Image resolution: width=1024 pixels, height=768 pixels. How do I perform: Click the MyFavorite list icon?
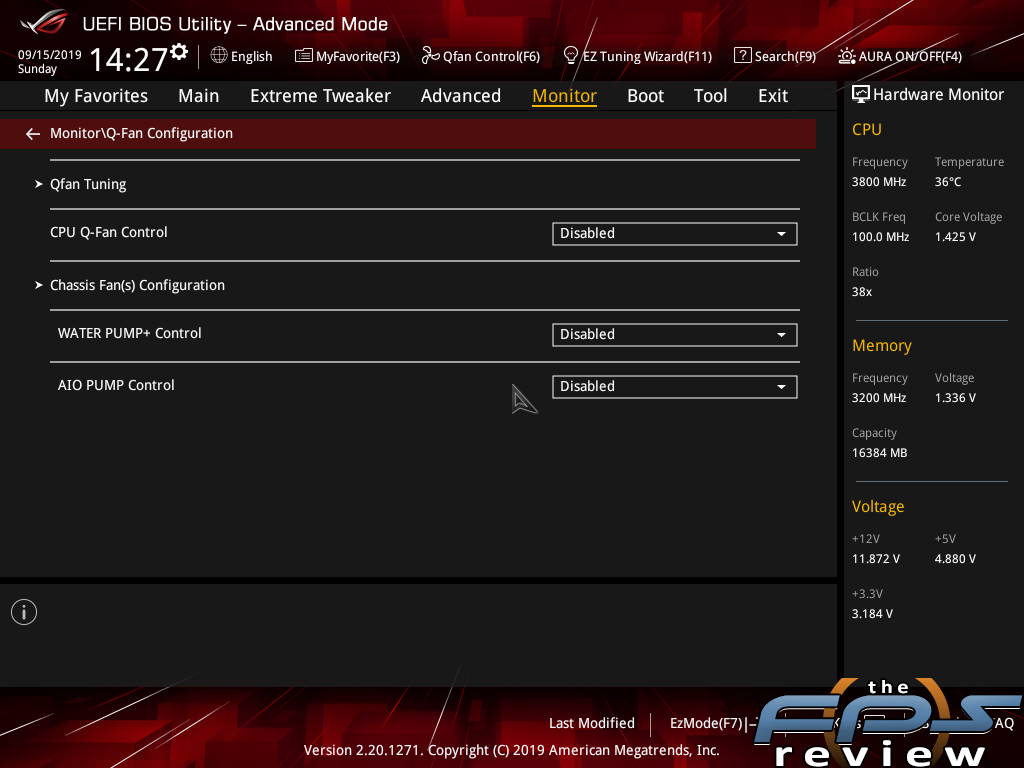303,56
